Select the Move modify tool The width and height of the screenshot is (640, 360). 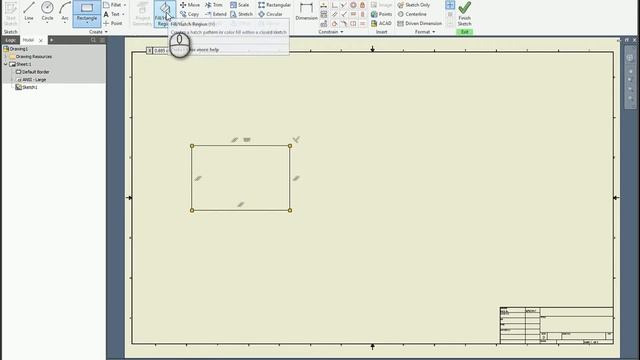pyautogui.click(x=190, y=5)
